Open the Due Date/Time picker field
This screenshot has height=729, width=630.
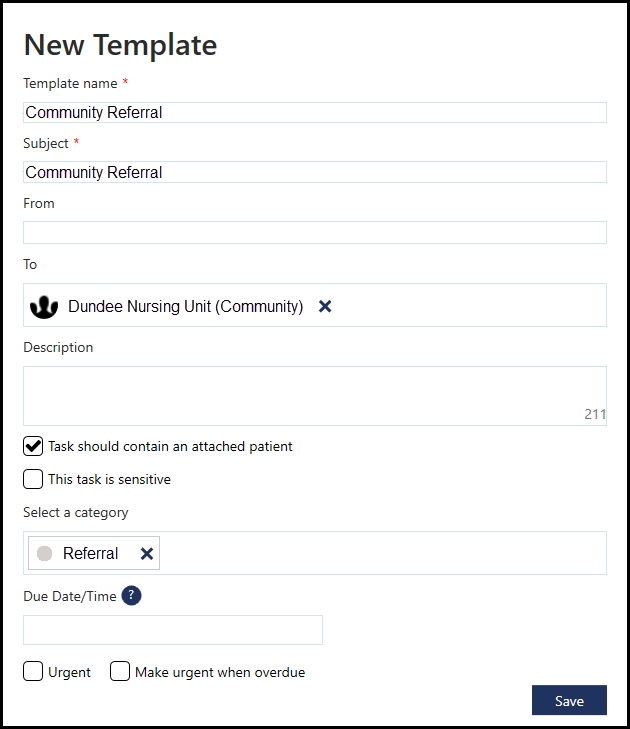point(173,630)
